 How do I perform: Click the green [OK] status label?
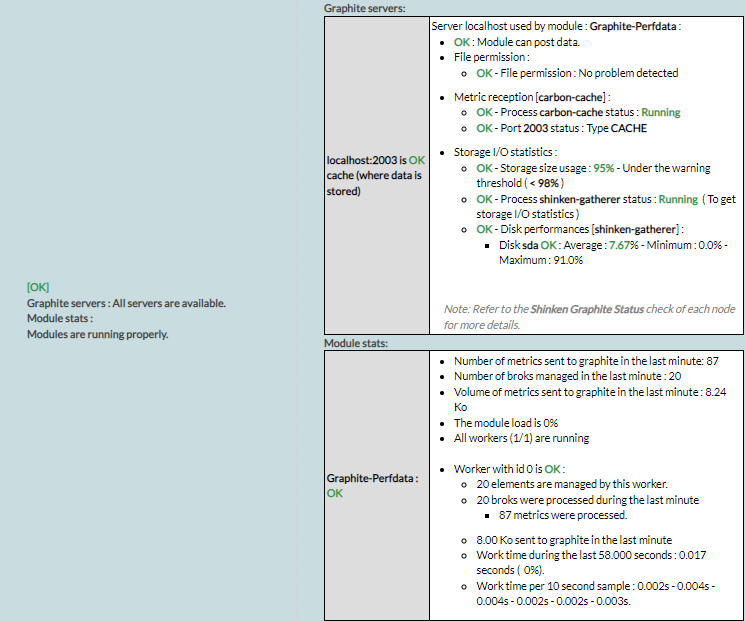pyautogui.click(x=38, y=287)
